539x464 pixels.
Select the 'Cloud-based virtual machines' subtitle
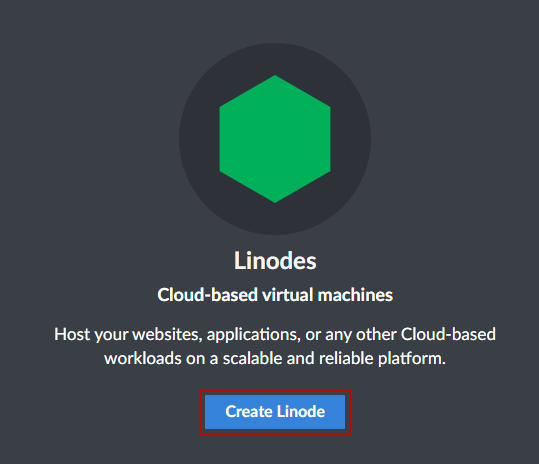coord(275,295)
